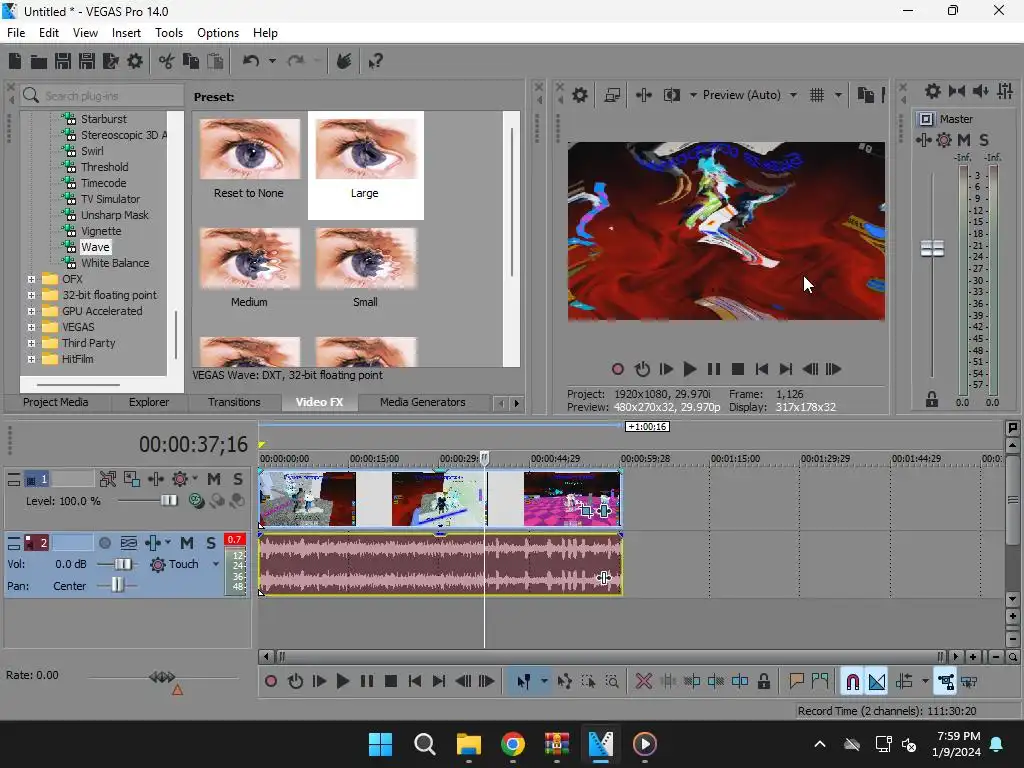Delete selected events with red X
1024x768 pixels.
643,682
